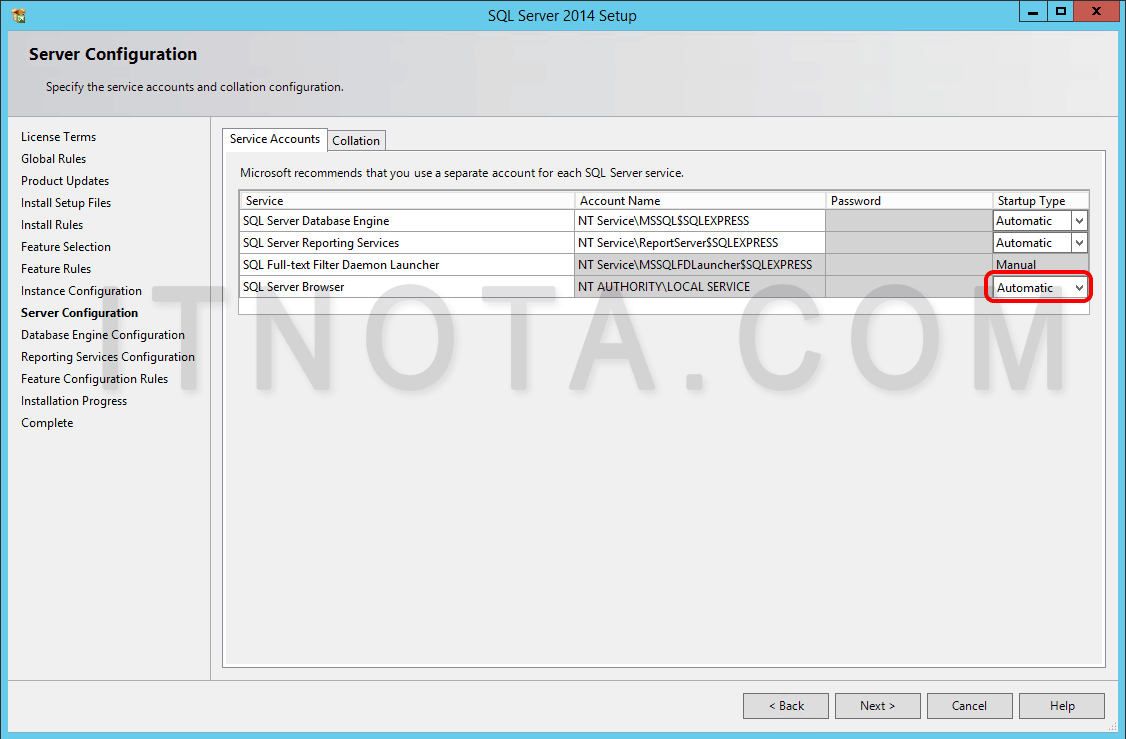
Task: Open SQL Server Browser Startup Type dropdown
Action: coord(1079,287)
